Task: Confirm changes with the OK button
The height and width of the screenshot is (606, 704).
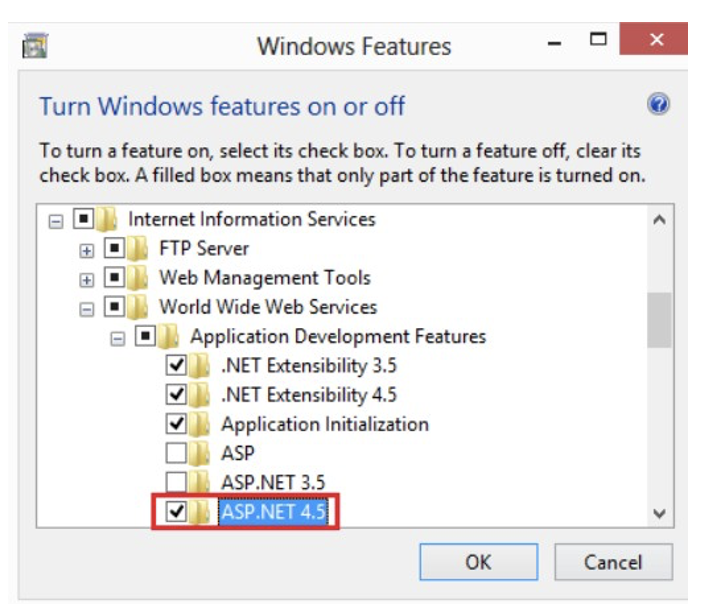Action: point(479,562)
